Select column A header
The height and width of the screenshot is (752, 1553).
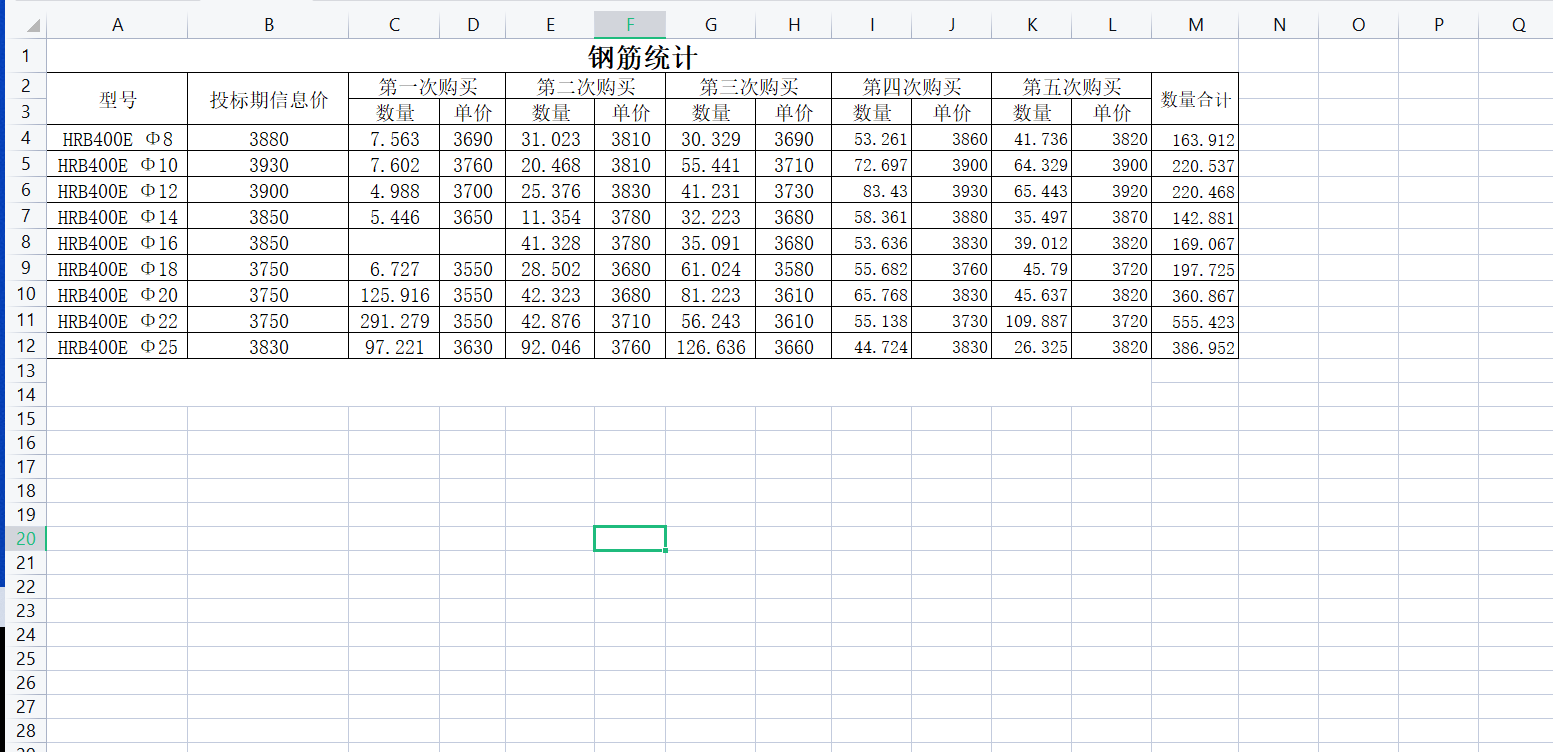coord(117,25)
